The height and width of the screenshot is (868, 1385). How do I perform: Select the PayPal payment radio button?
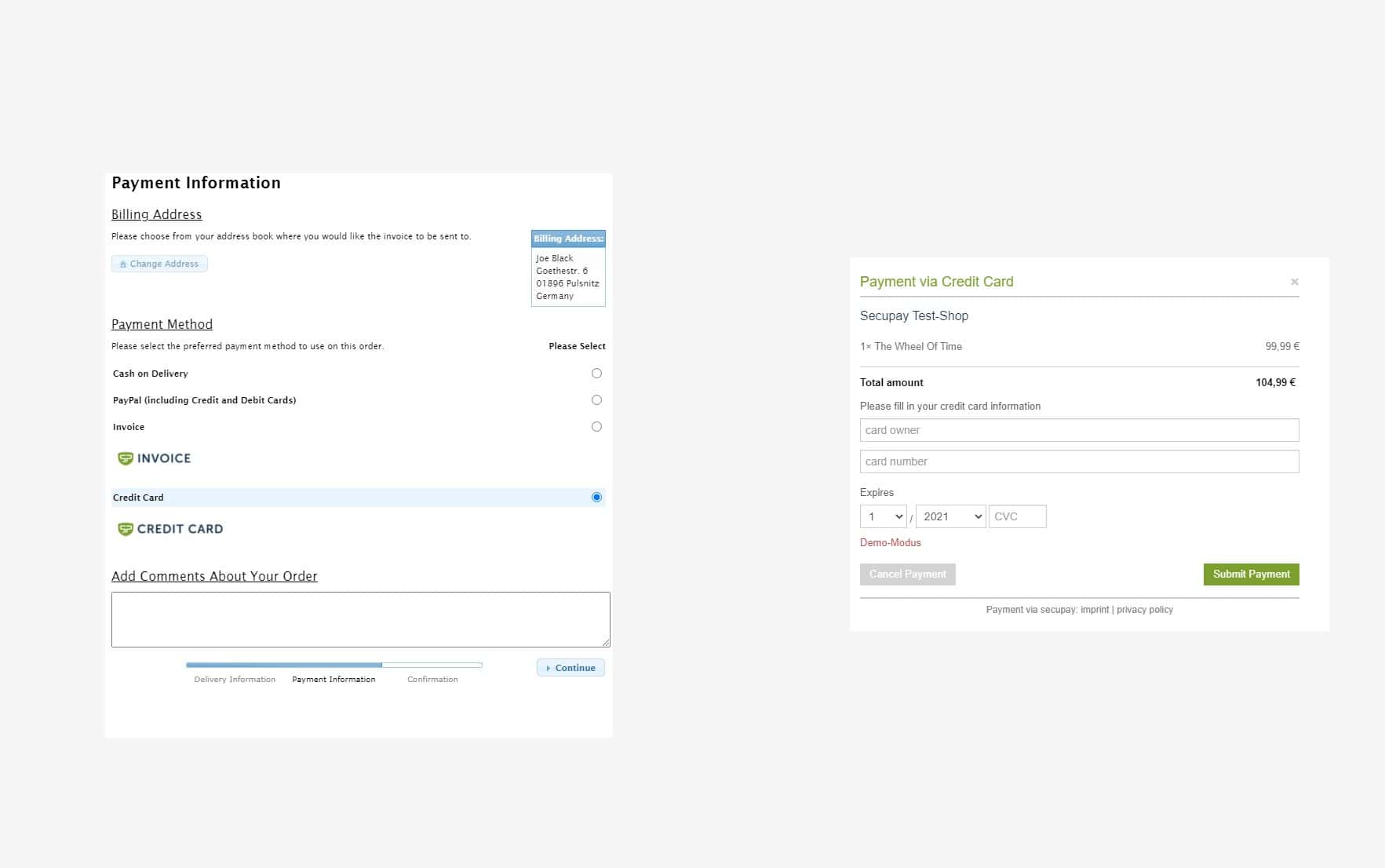tap(596, 399)
